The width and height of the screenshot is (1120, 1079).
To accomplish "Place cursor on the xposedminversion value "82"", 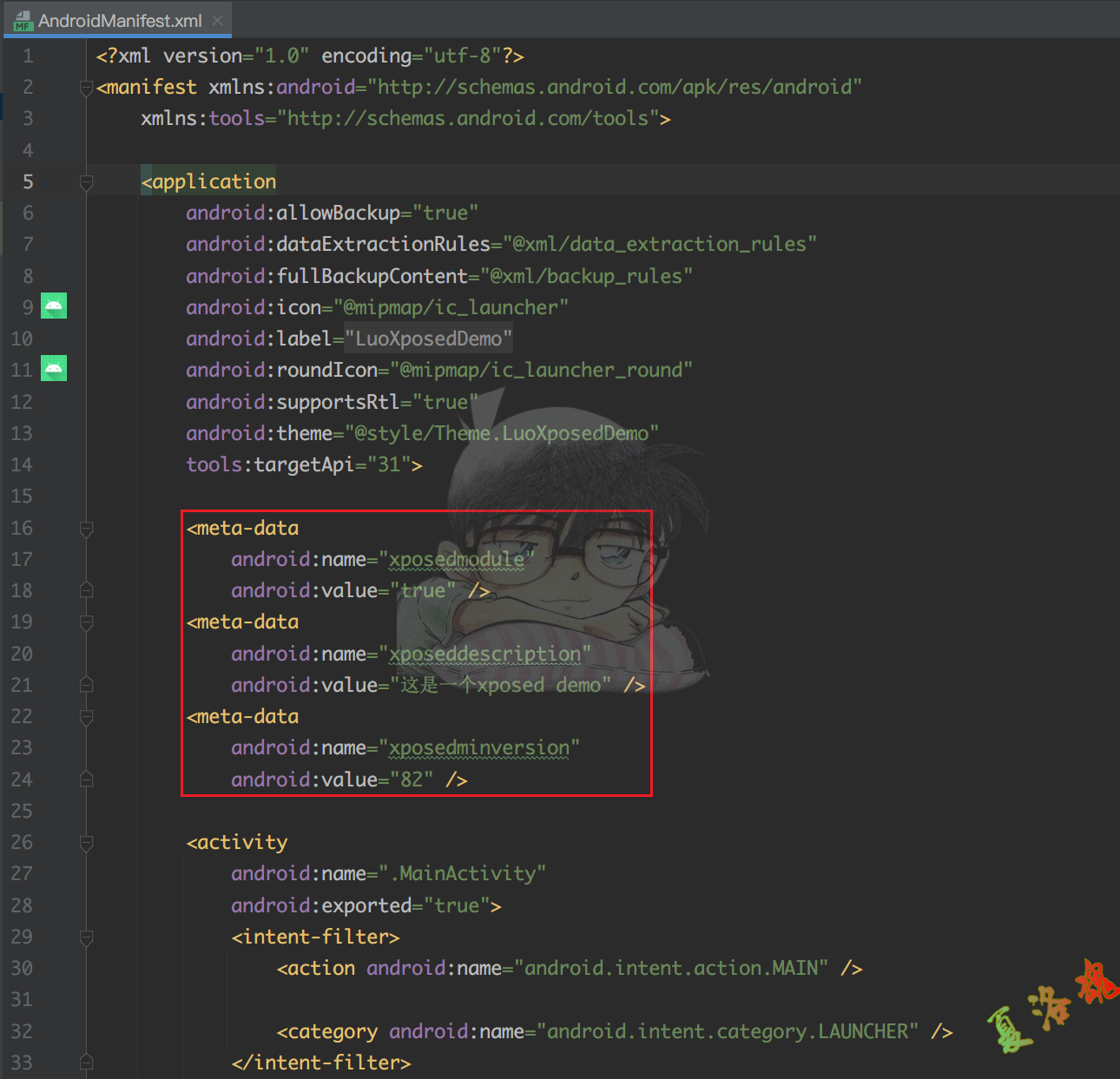I will pyautogui.click(x=412, y=780).
